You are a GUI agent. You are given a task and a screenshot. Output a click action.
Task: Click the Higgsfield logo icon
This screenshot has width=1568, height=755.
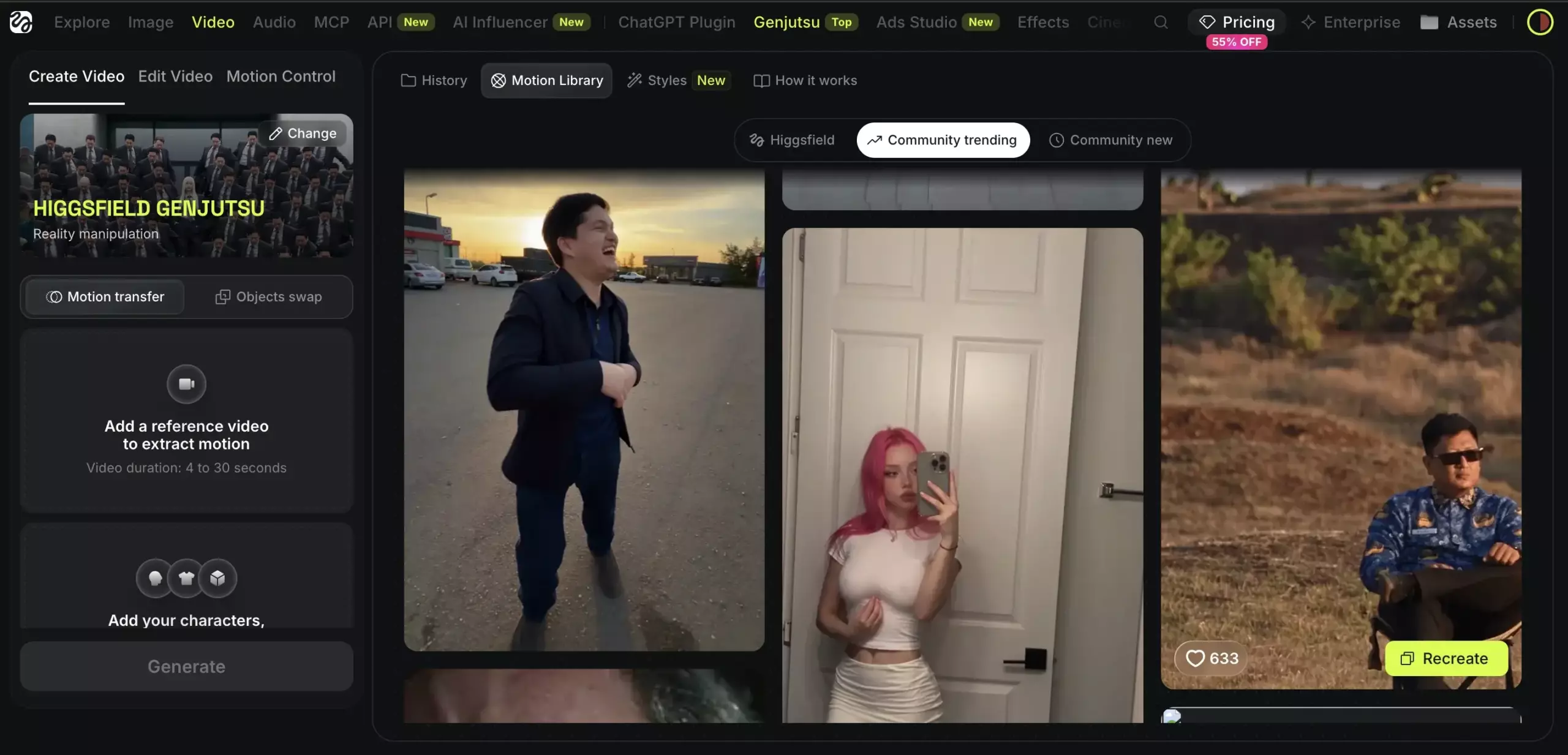click(x=21, y=22)
